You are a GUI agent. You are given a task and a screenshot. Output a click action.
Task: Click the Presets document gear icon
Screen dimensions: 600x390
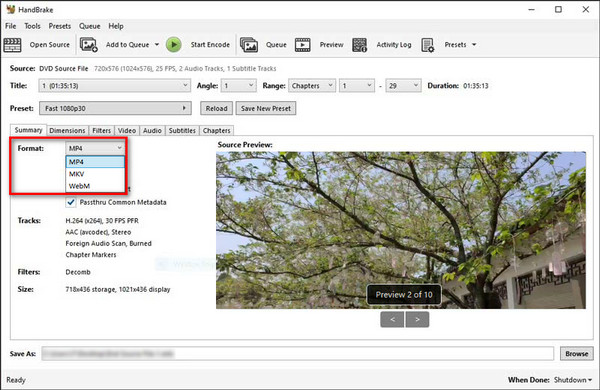pyautogui.click(x=427, y=45)
